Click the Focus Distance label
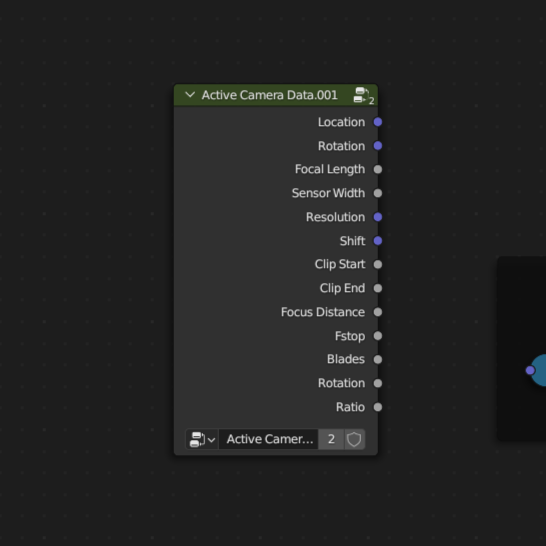The height and width of the screenshot is (546, 546). click(x=323, y=312)
